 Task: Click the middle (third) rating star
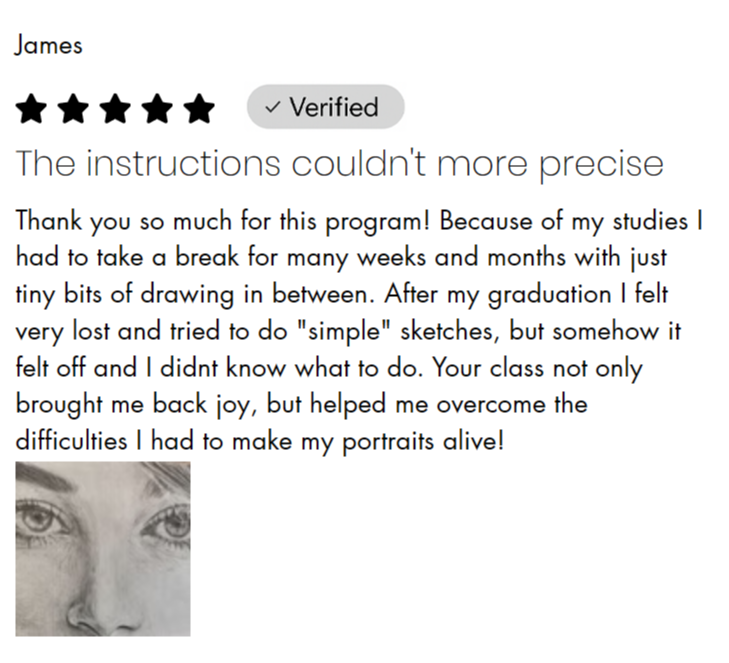coord(115,108)
